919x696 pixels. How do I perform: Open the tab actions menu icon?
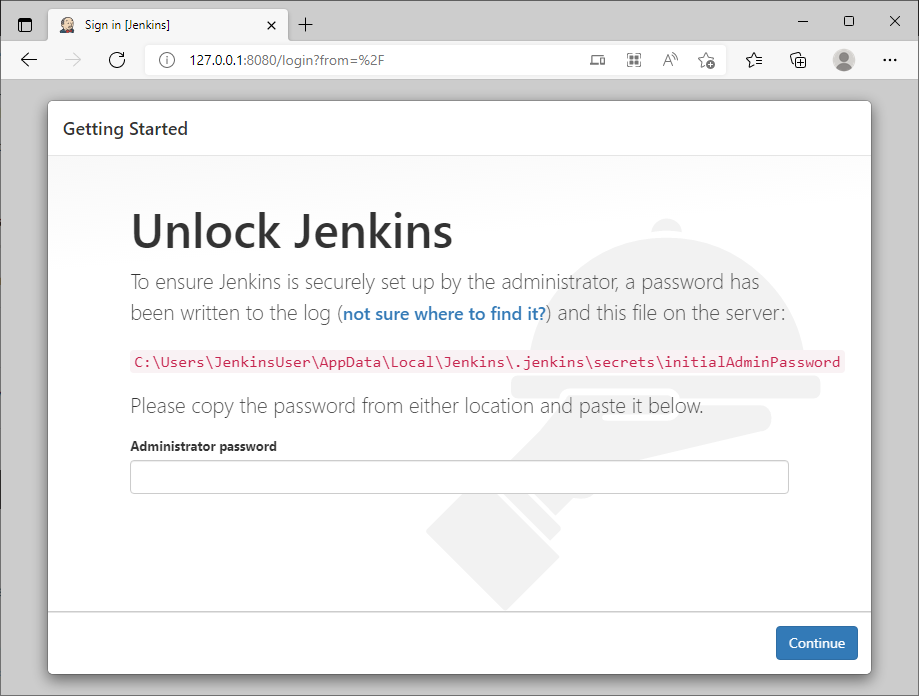point(25,25)
